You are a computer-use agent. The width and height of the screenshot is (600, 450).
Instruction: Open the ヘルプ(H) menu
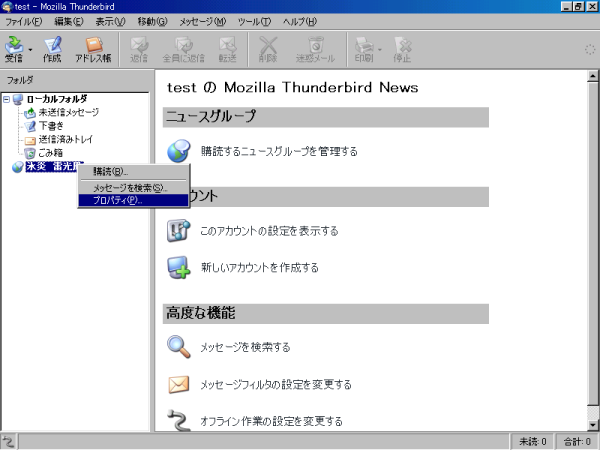click(300, 21)
